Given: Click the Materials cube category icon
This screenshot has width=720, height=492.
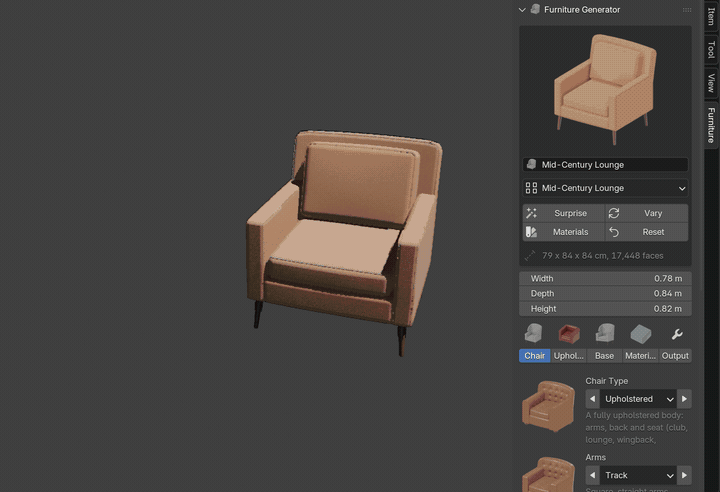Looking at the screenshot, I should pos(641,334).
